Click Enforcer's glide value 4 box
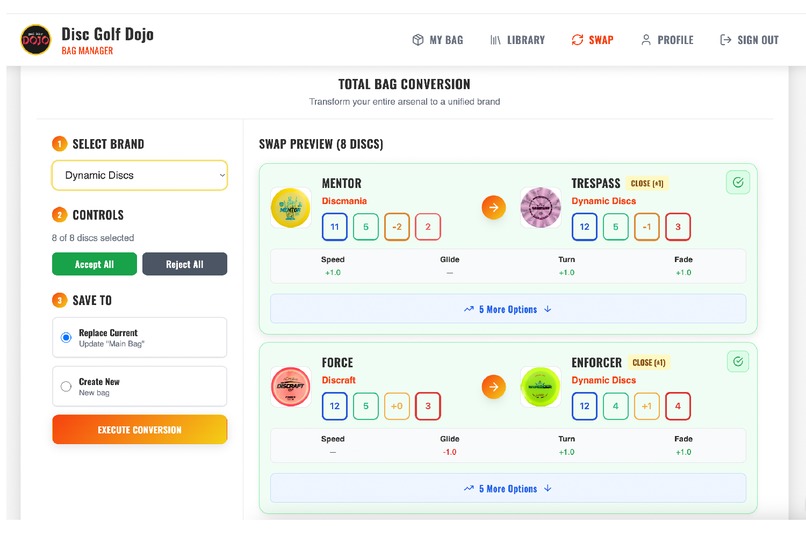Screen dimensions: 806x537 (x=615, y=406)
